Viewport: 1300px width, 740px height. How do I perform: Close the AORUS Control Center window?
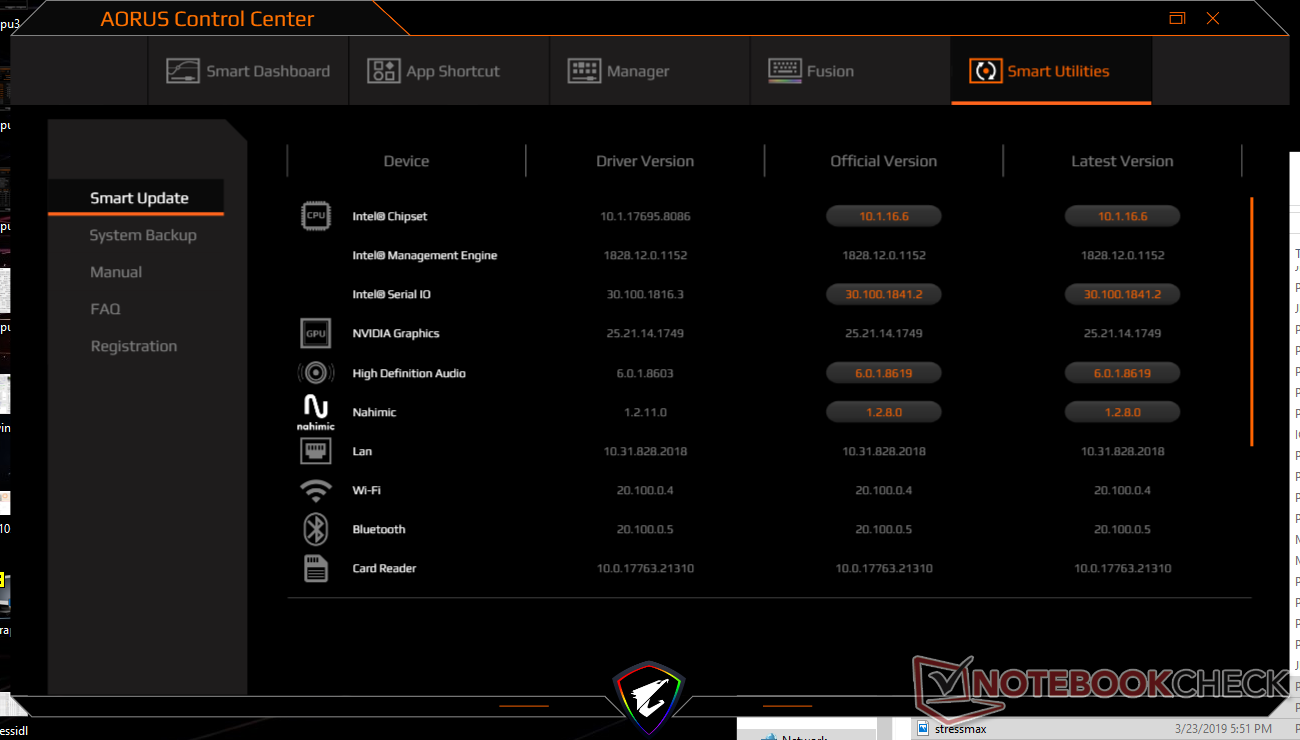pos(1213,18)
